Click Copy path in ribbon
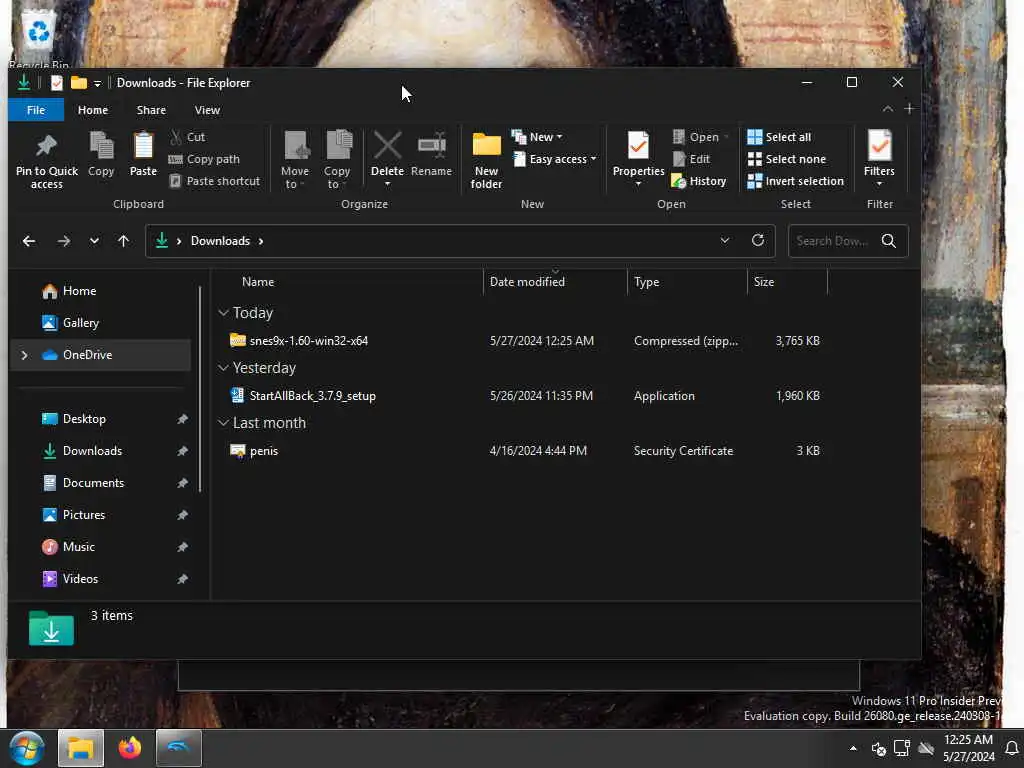This screenshot has height=768, width=1024. pyautogui.click(x=204, y=159)
